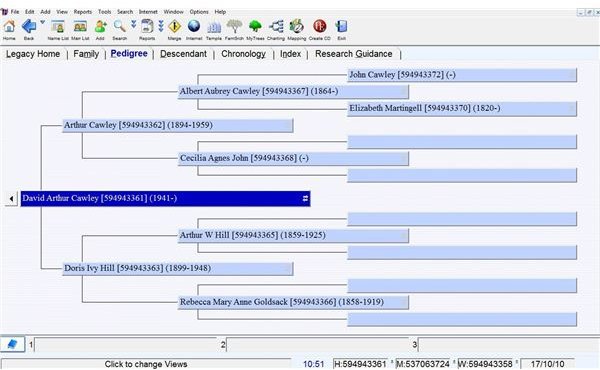600x370 pixels.
Task: Select the Pedigree tab
Action: [129, 54]
